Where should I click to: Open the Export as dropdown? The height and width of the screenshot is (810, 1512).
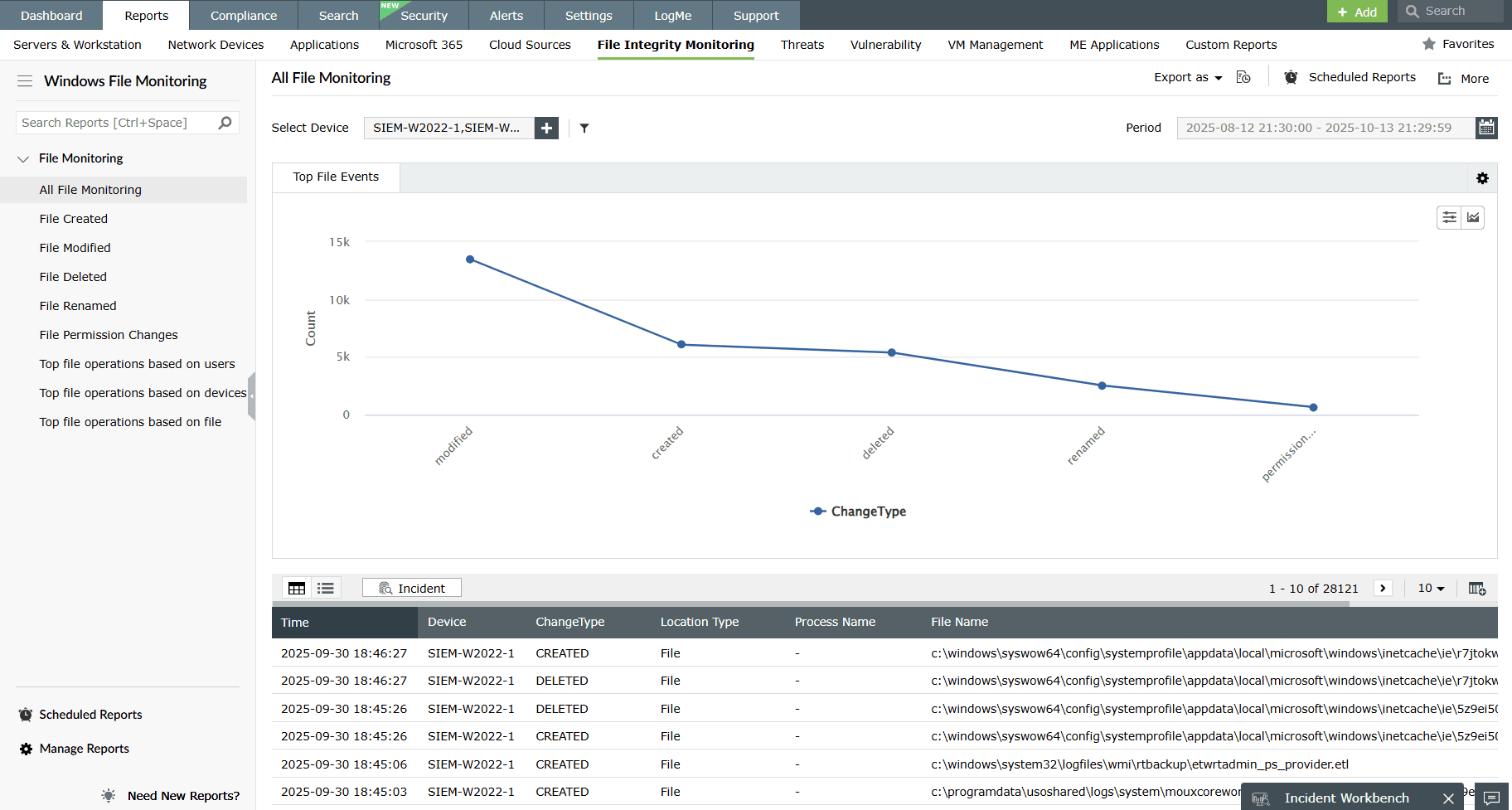pyautogui.click(x=1187, y=76)
